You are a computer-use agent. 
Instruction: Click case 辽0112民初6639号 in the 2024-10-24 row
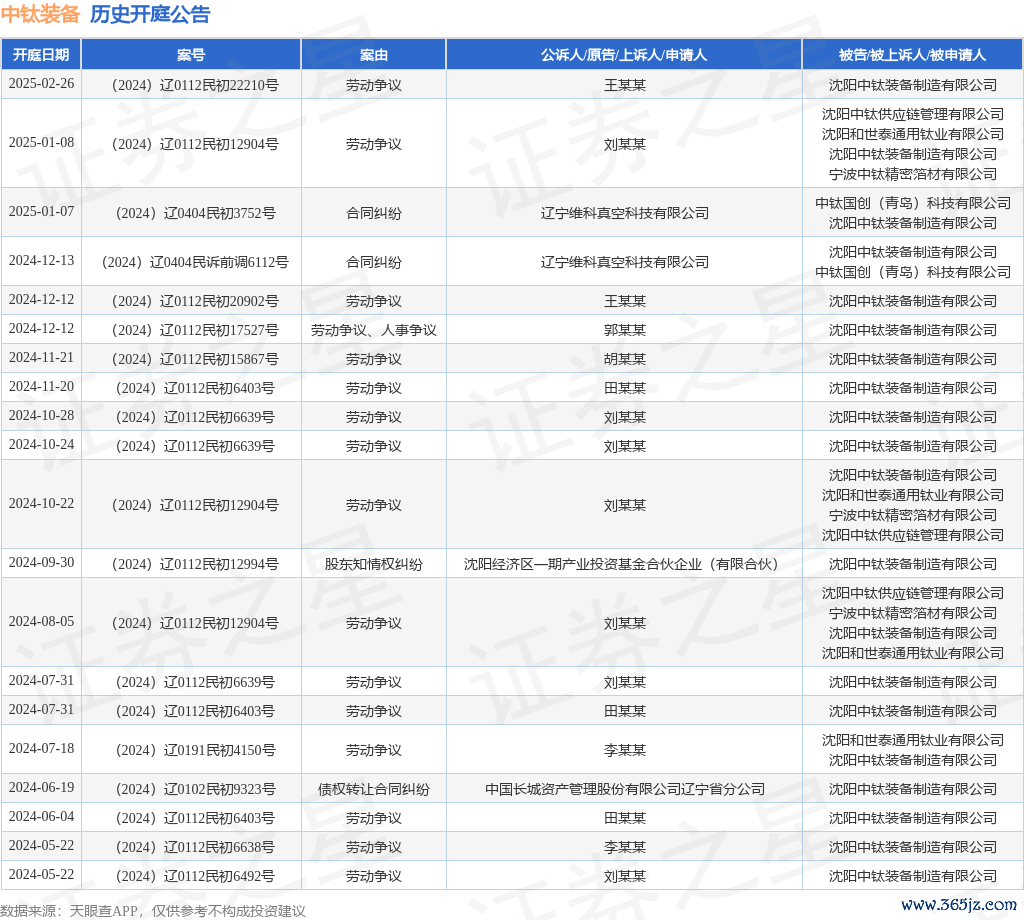click(x=195, y=446)
